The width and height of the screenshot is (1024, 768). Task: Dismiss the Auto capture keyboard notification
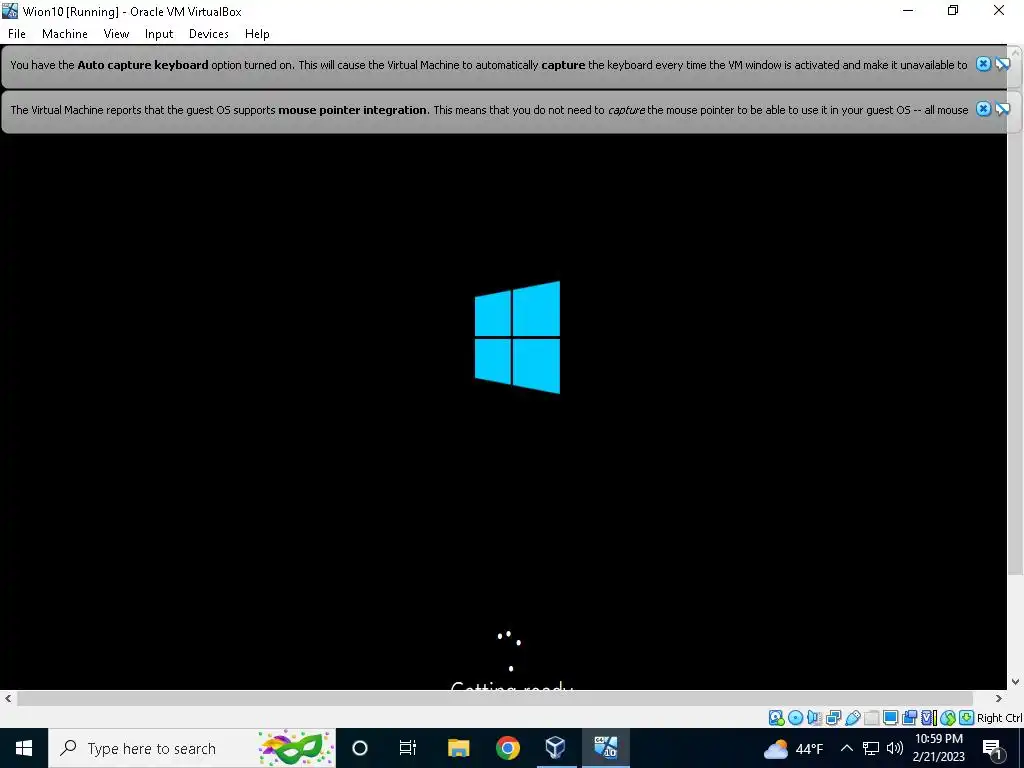(983, 64)
